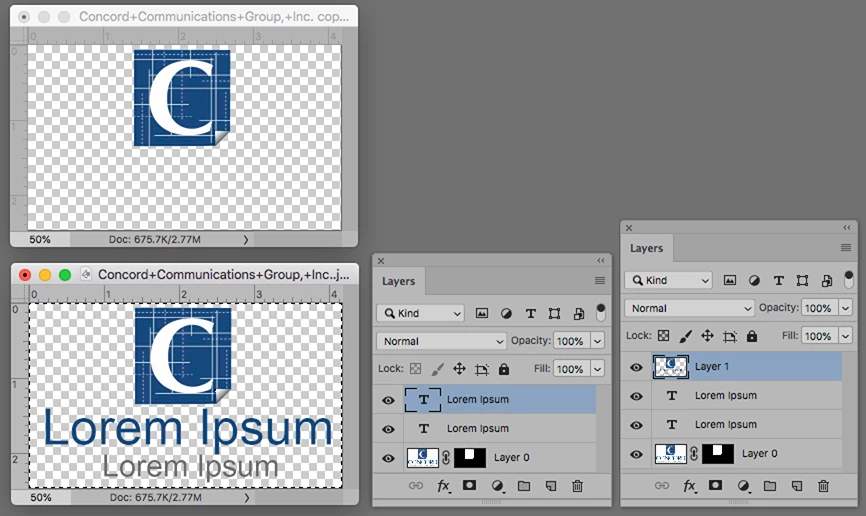Viewport: 866px width, 516px height.
Task: Open left Layers panel flyout menu
Action: 600,281
